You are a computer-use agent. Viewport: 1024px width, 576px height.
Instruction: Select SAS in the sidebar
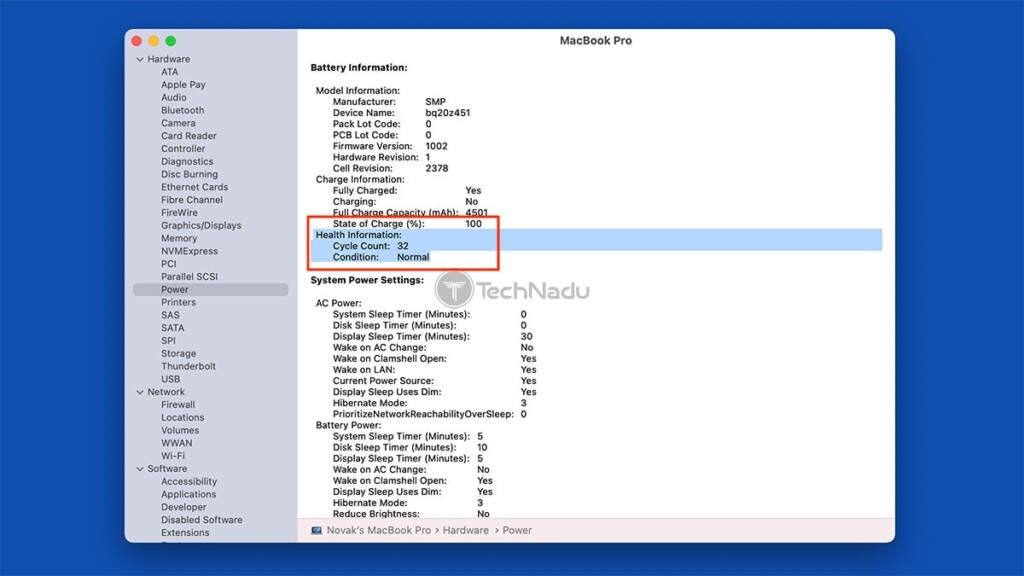[x=170, y=315]
